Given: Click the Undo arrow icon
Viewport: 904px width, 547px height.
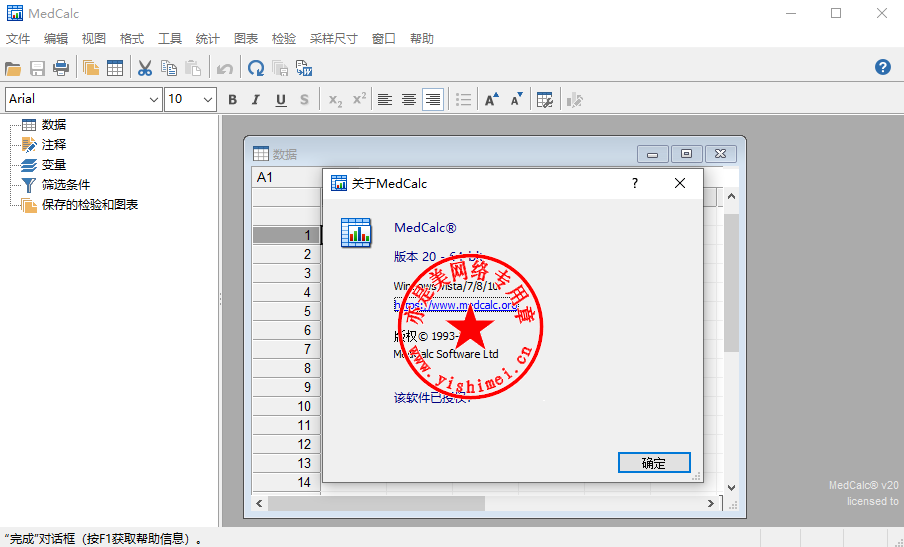Looking at the screenshot, I should point(224,69).
